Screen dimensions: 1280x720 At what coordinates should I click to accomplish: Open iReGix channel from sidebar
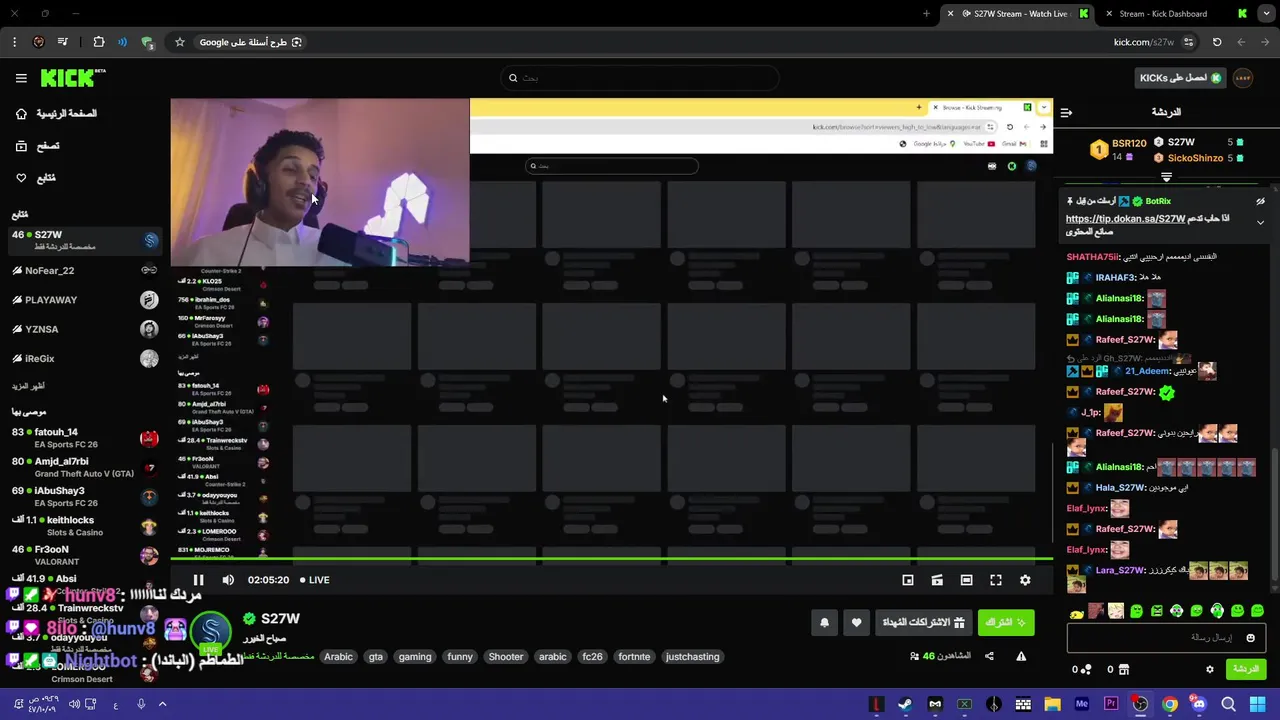[x=85, y=358]
